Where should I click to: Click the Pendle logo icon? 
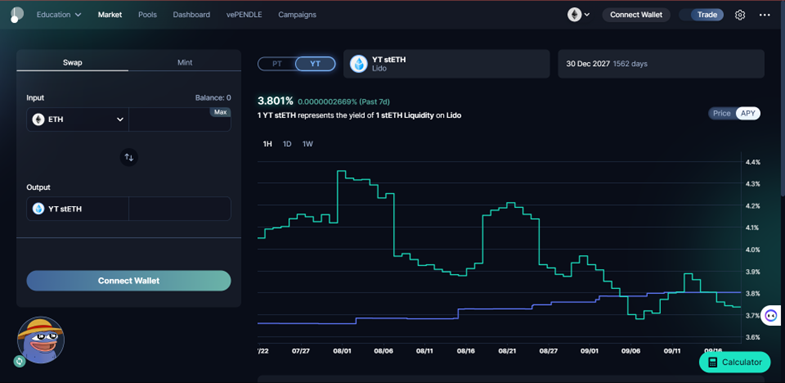17,15
